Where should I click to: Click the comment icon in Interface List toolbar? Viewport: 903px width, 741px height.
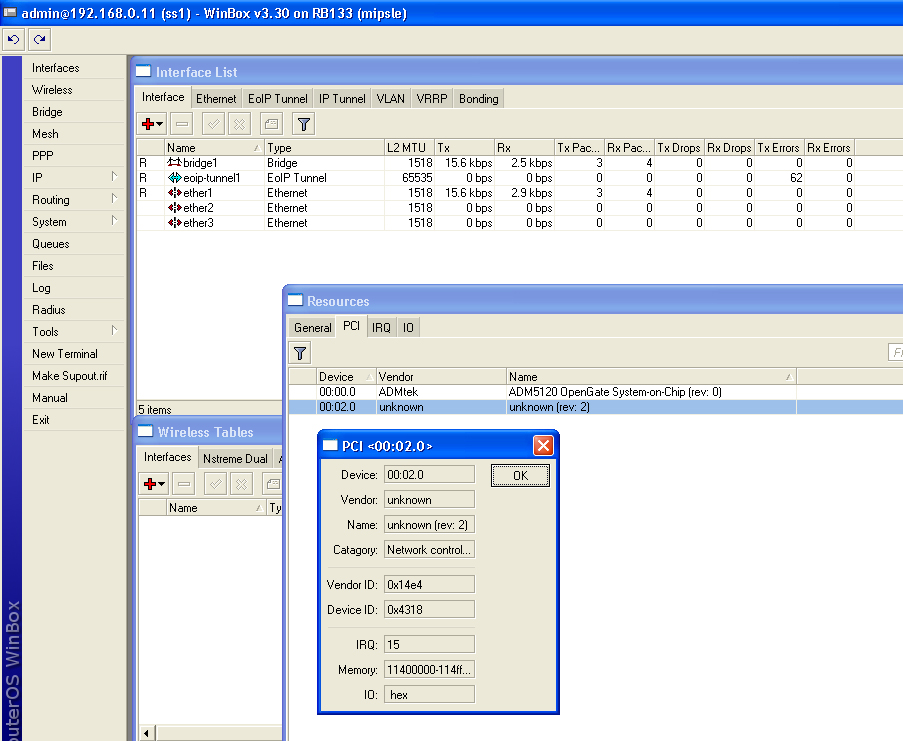[x=270, y=124]
